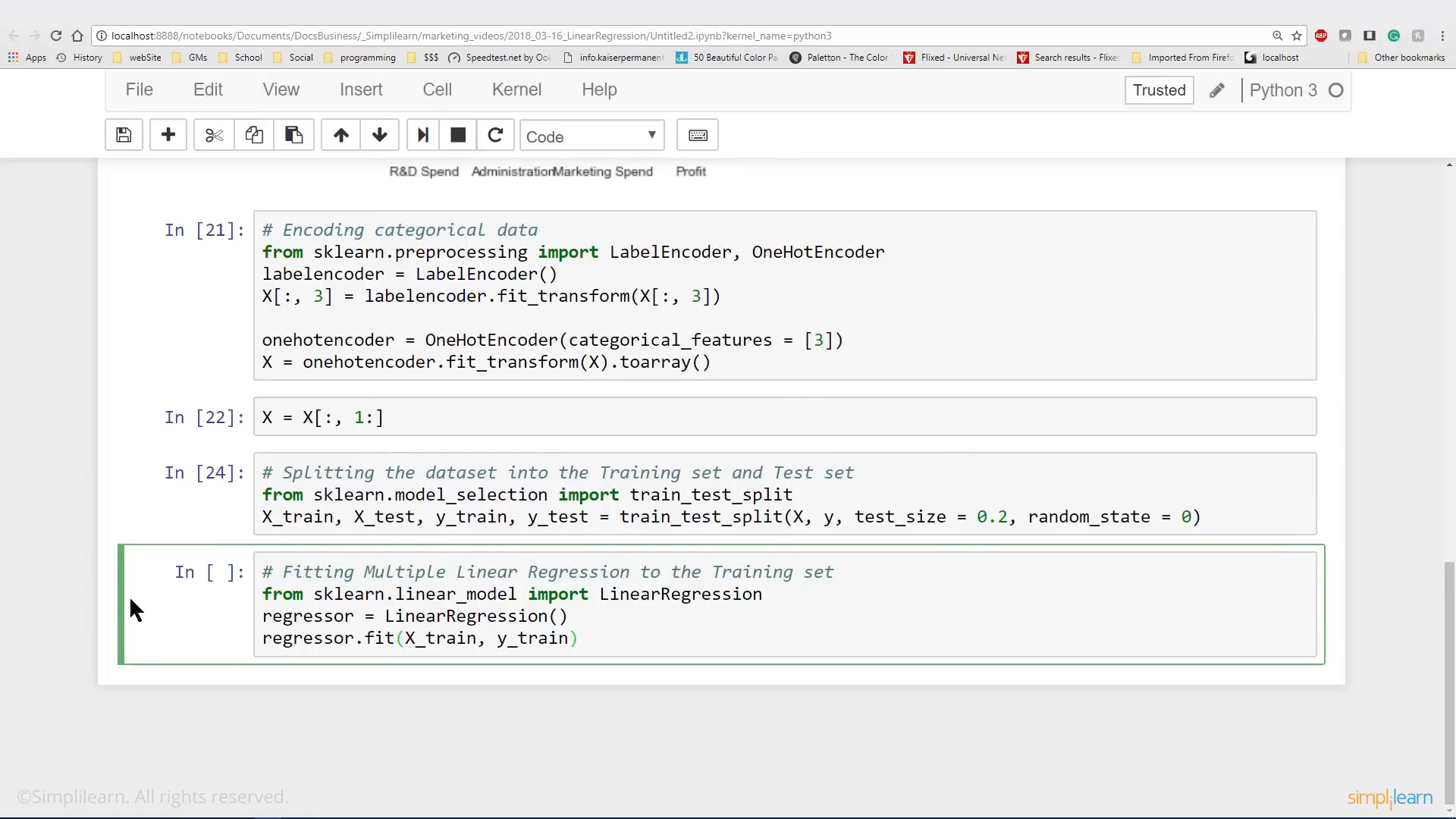
Task: Open the localhost bookmark
Action: click(x=1272, y=58)
